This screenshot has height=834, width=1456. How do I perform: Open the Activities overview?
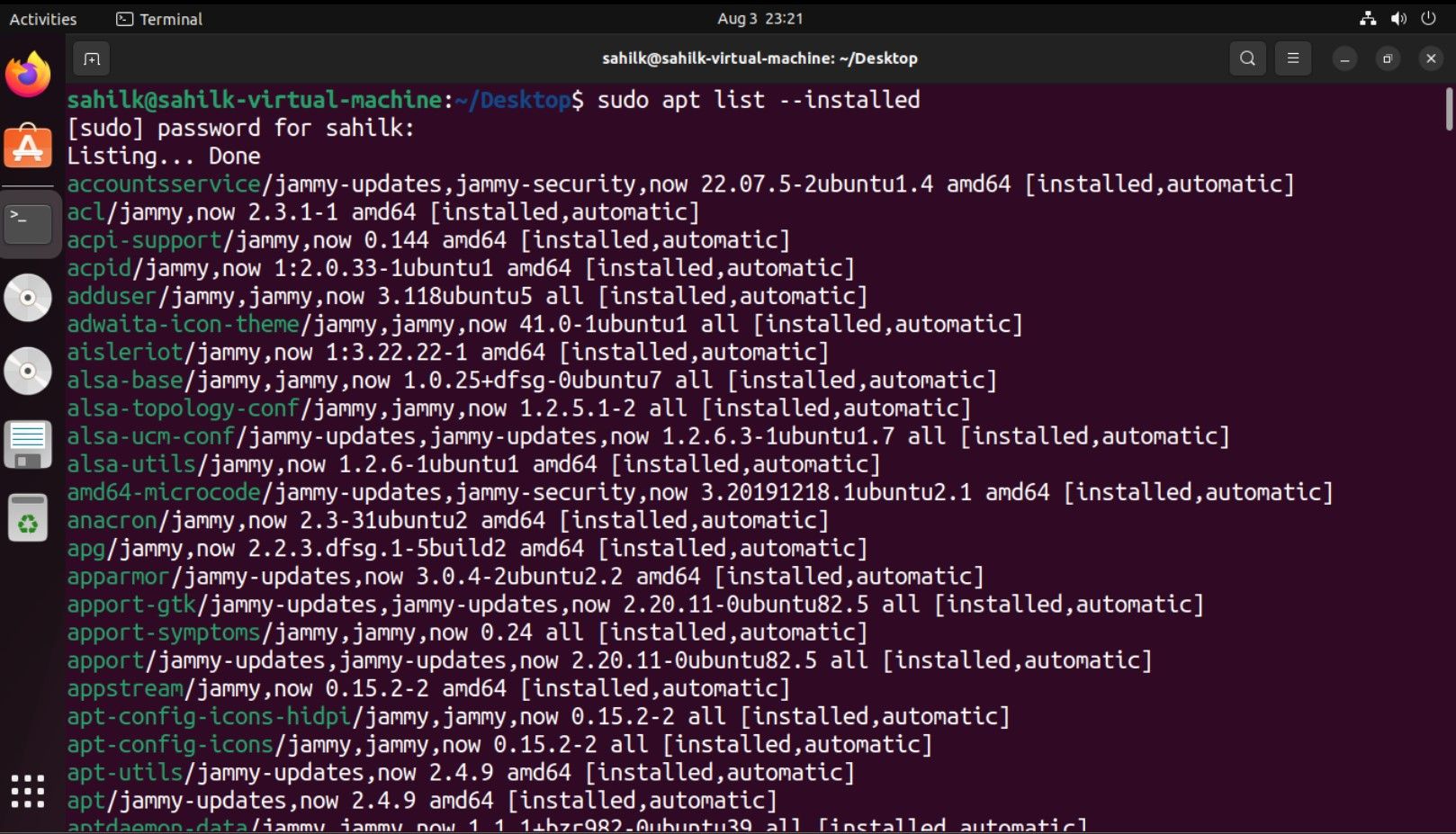(42, 18)
